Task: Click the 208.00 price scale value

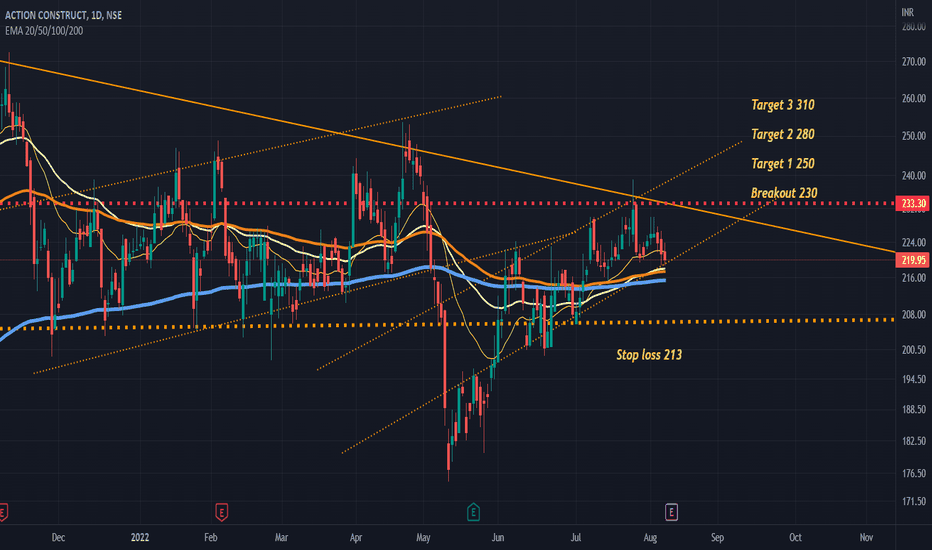Action: 914,315
